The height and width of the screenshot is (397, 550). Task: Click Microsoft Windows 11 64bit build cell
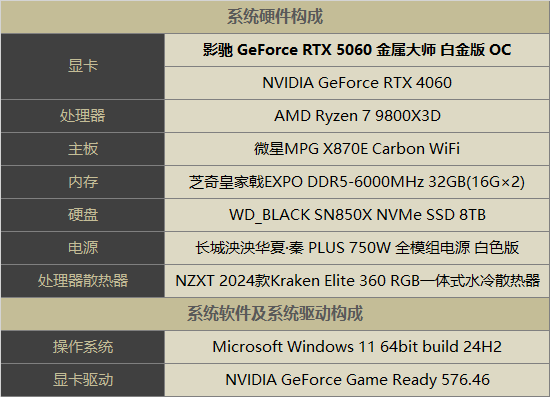click(x=357, y=346)
